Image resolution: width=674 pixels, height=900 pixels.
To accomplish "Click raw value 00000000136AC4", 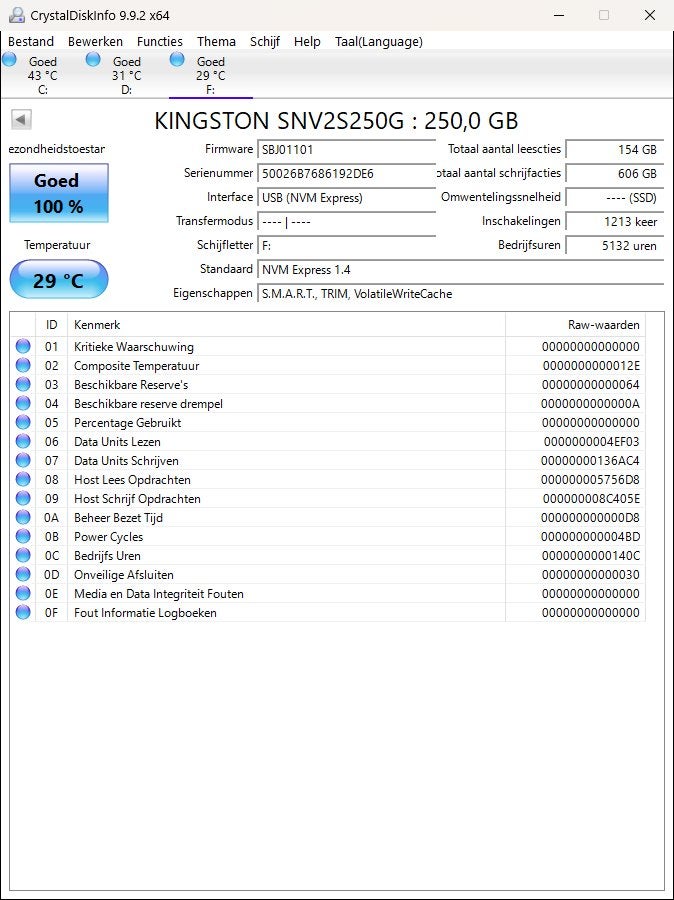I will [590, 460].
